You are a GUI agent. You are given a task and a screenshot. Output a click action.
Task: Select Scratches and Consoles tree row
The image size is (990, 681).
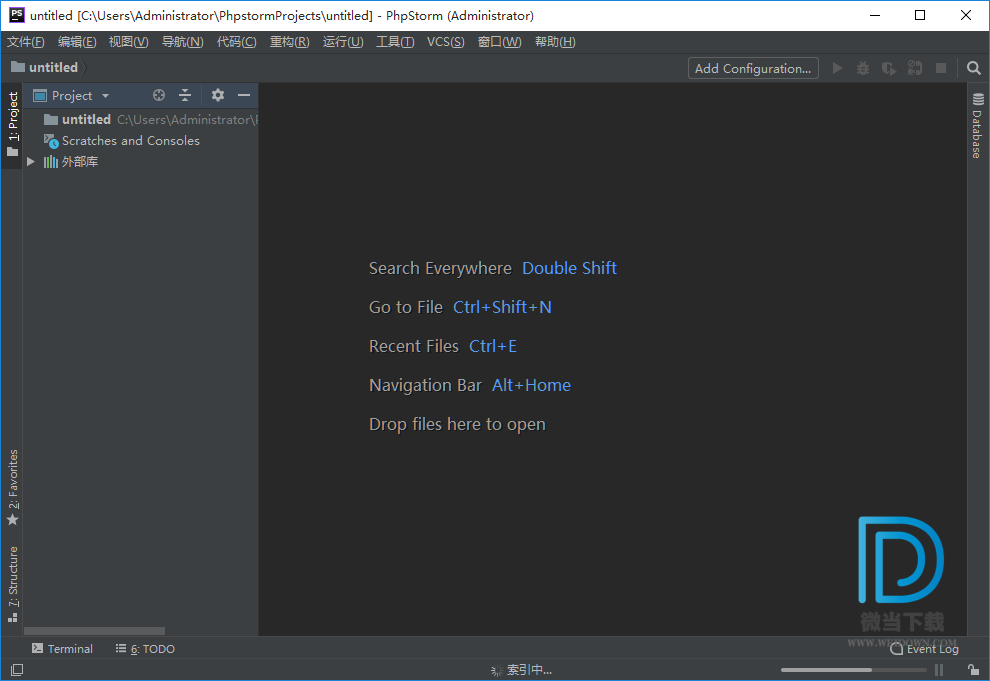[141, 141]
